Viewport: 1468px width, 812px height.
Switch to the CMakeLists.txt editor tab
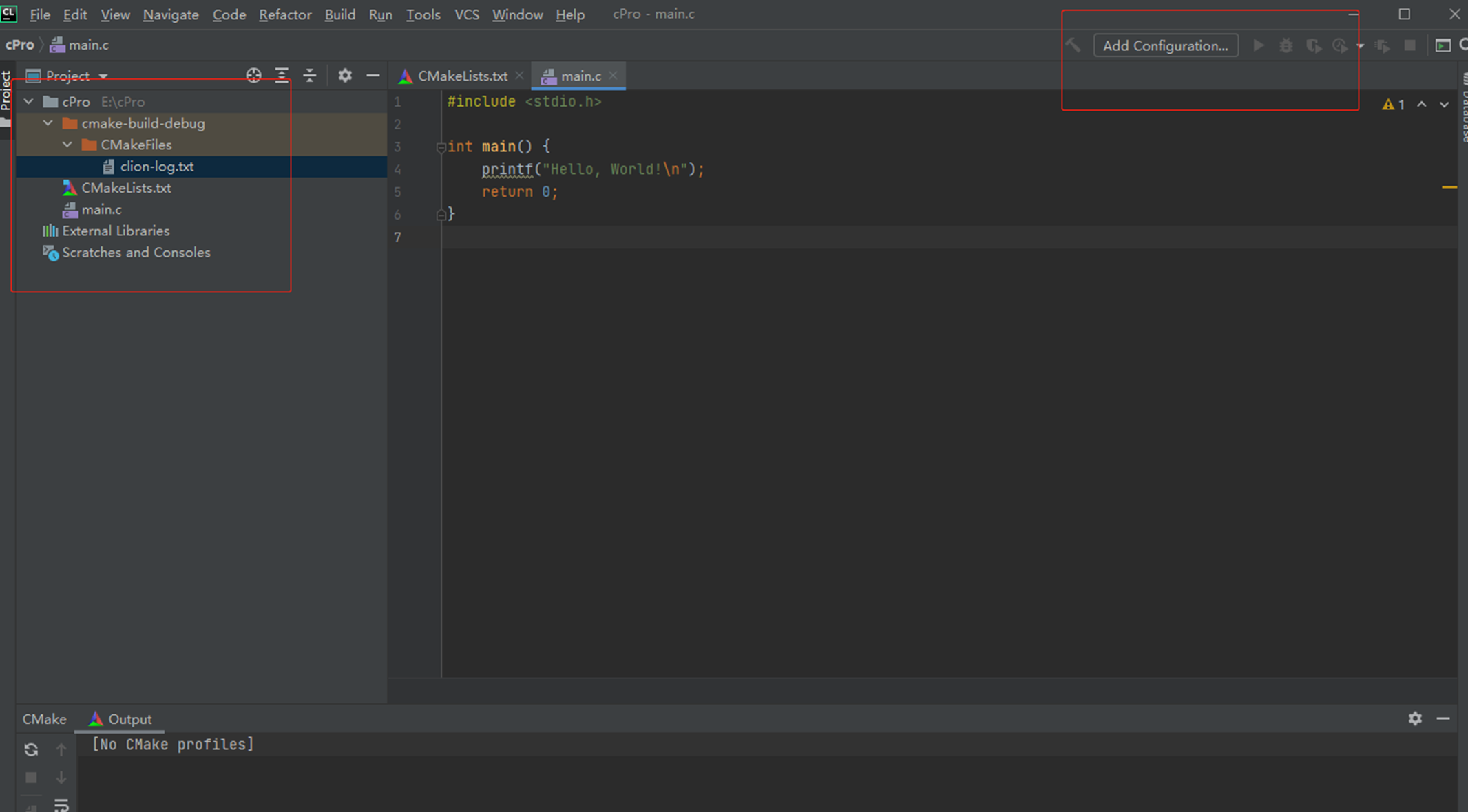[x=461, y=76]
